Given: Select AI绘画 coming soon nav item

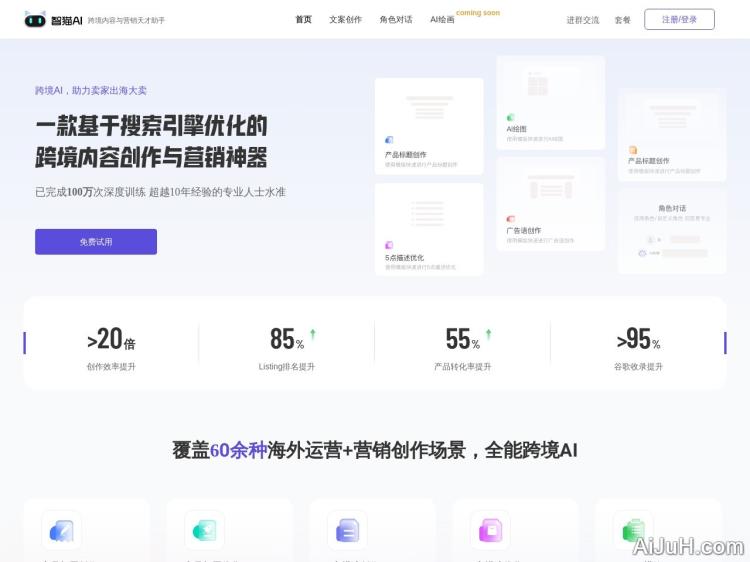Looking at the screenshot, I should 442,20.
